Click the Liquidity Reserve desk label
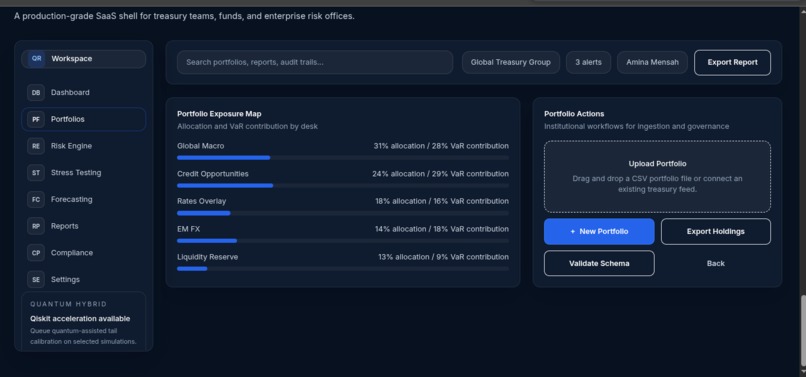806x377 pixels. (x=208, y=257)
